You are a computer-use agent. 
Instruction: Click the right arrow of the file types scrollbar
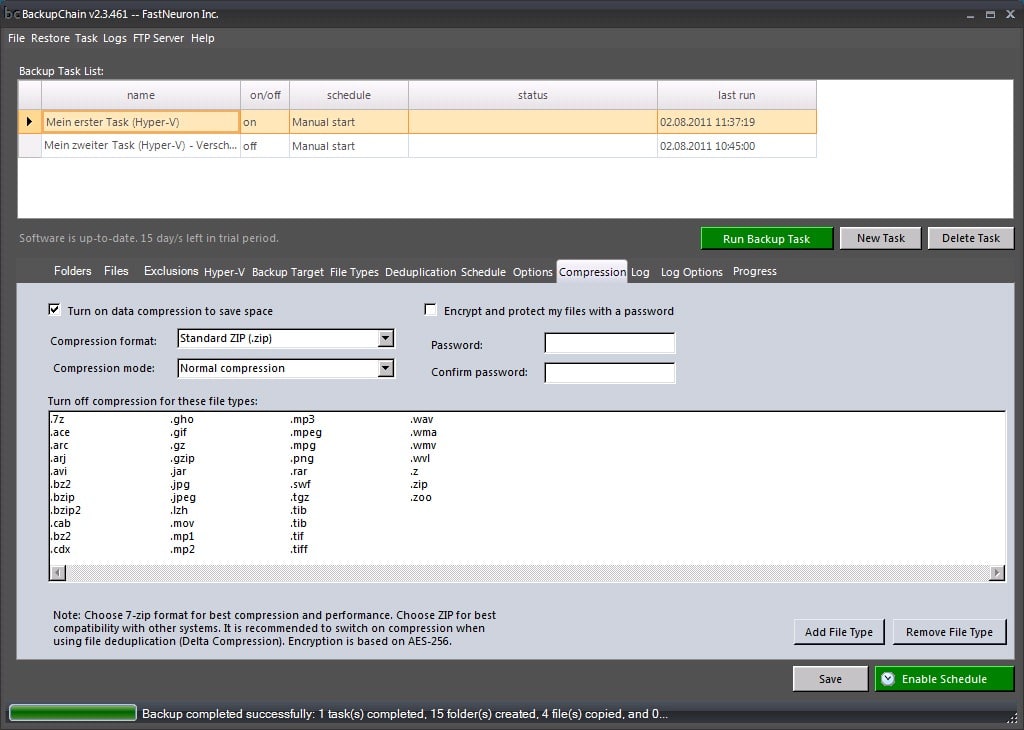coord(997,573)
